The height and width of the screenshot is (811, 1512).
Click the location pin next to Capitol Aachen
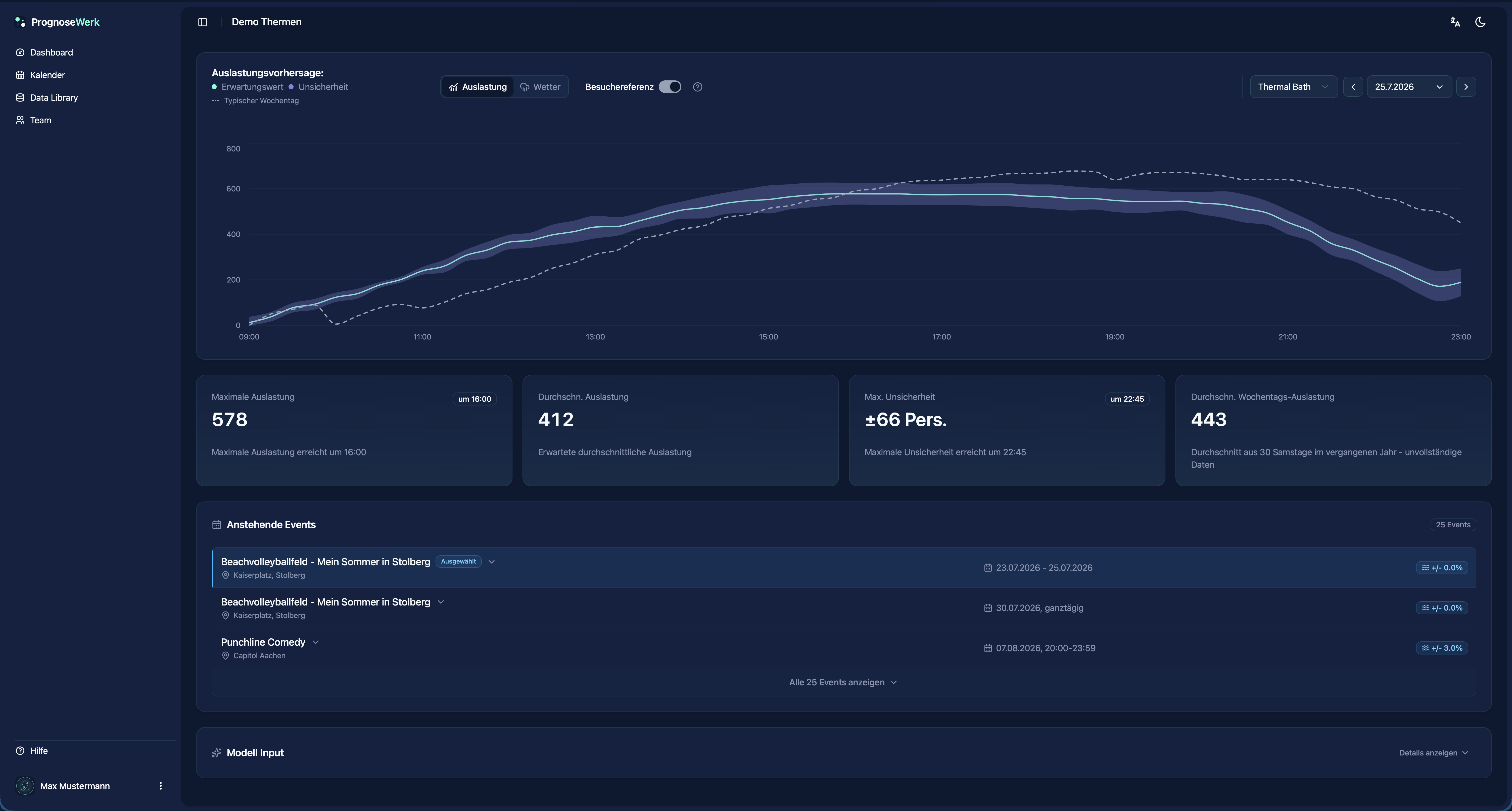[225, 655]
